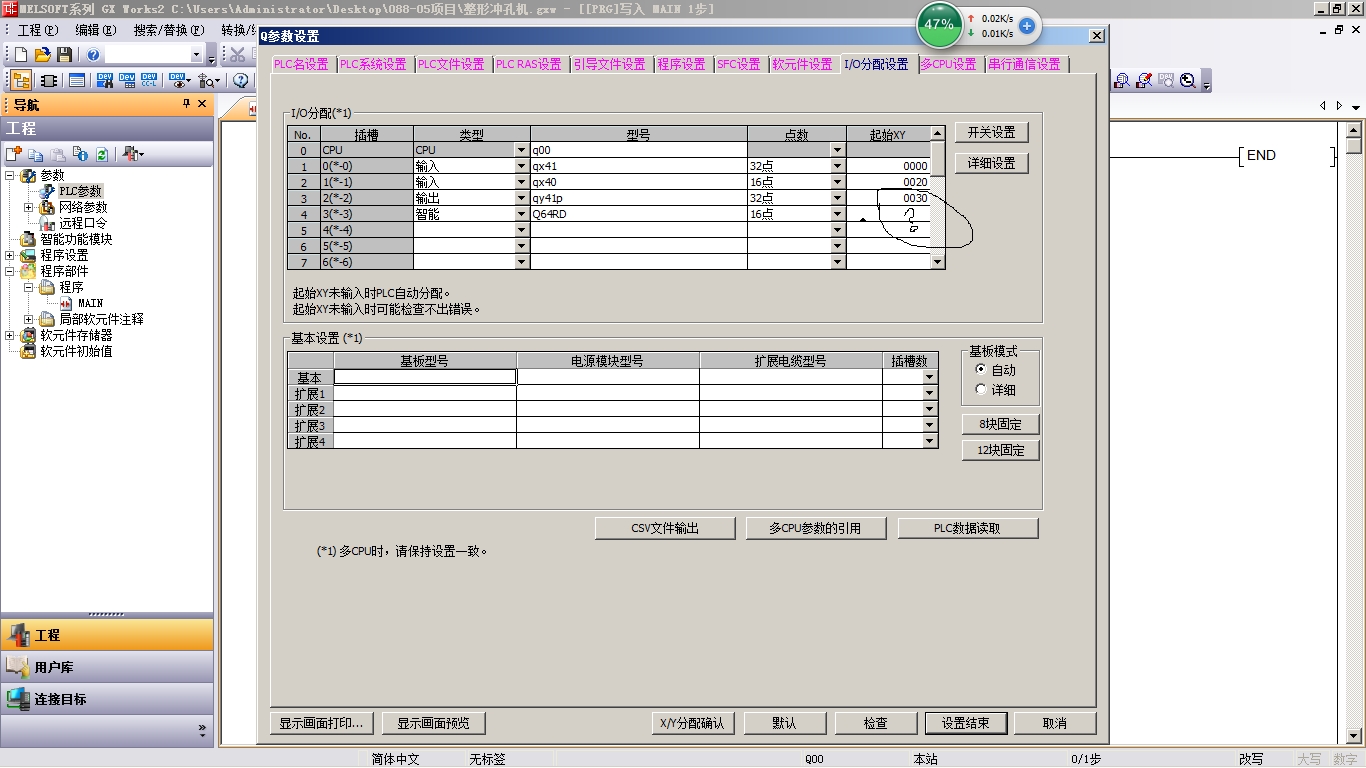The image size is (1366, 768).
Task: Open points dropdown for Q64RD row
Action: [x=838, y=214]
